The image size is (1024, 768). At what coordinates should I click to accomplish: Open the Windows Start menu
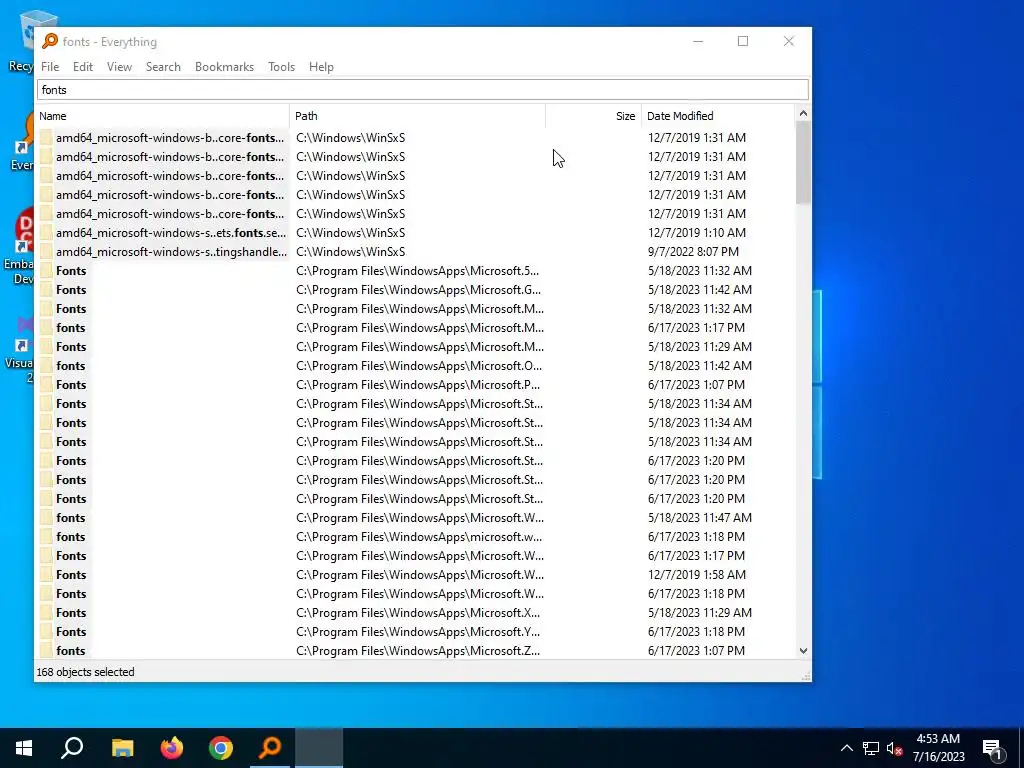coord(24,748)
